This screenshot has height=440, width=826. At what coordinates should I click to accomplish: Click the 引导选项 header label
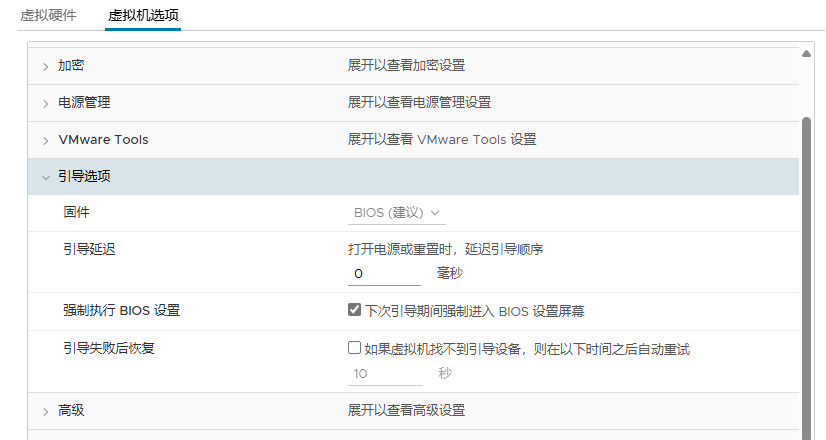[84, 177]
